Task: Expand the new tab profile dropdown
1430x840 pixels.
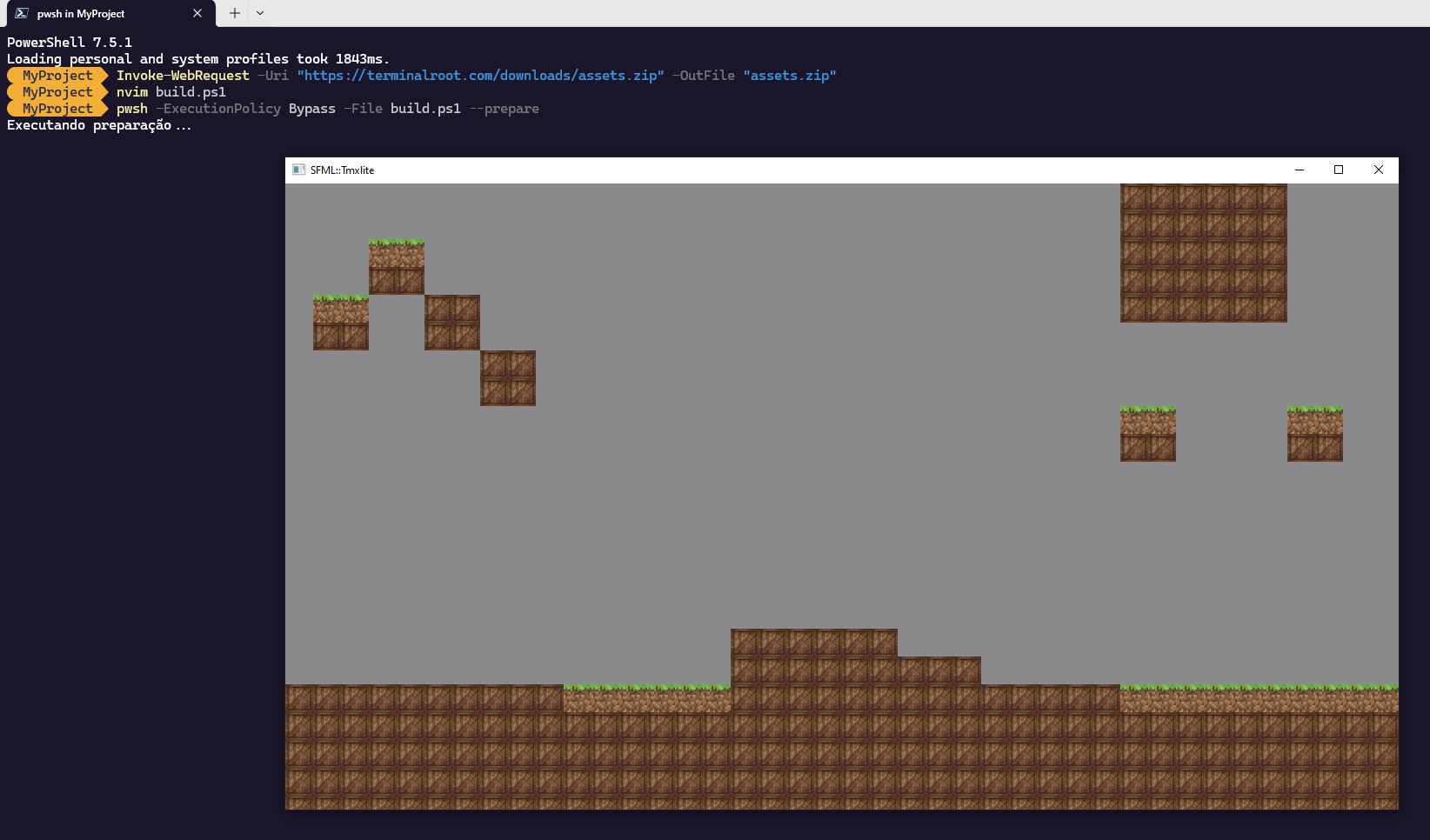Action: click(260, 13)
